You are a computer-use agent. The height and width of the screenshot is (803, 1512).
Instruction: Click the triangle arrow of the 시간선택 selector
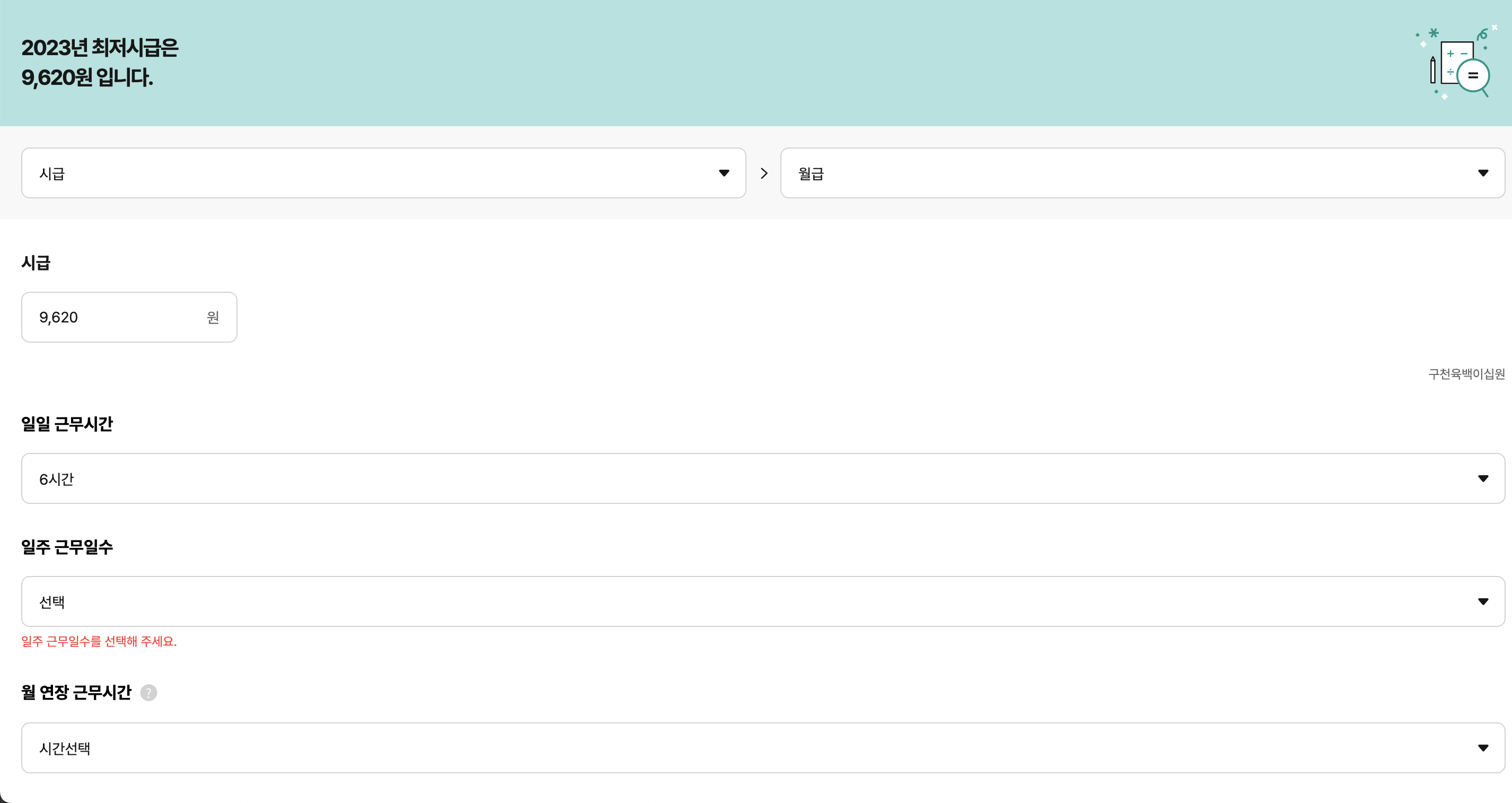pos(1483,748)
